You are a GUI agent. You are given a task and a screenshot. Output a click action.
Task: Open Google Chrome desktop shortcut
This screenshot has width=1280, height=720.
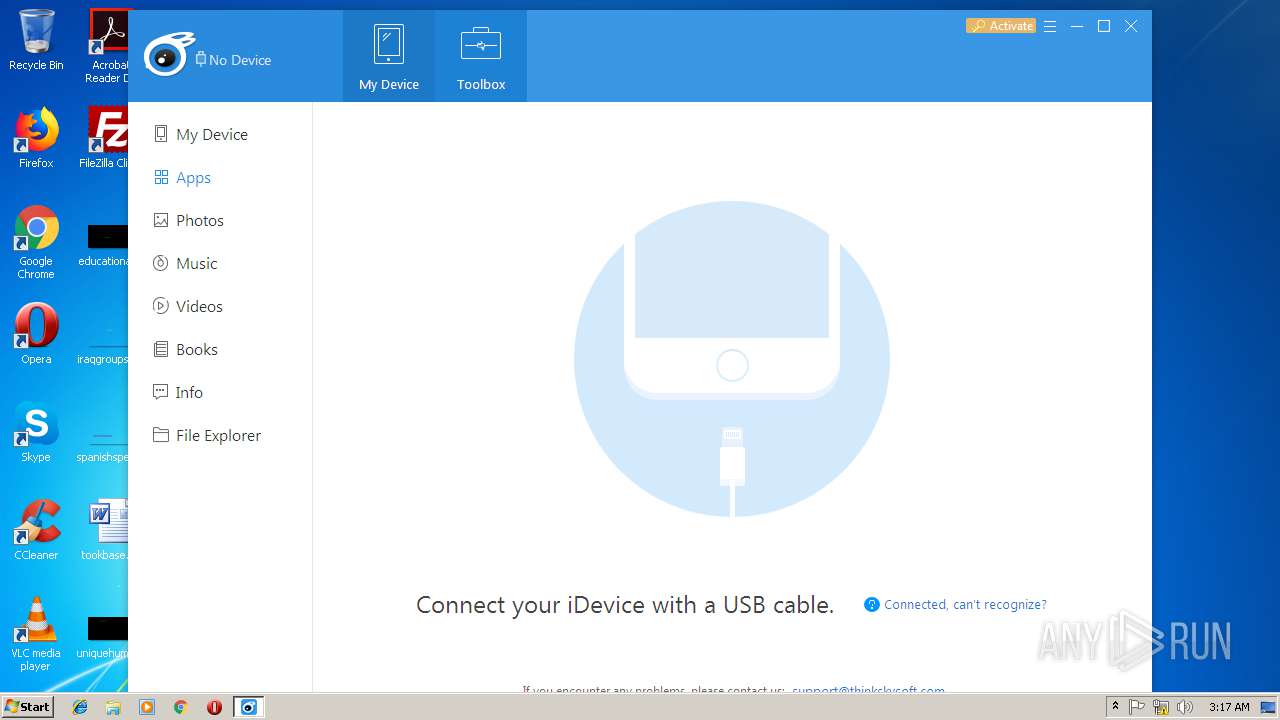[x=36, y=243]
